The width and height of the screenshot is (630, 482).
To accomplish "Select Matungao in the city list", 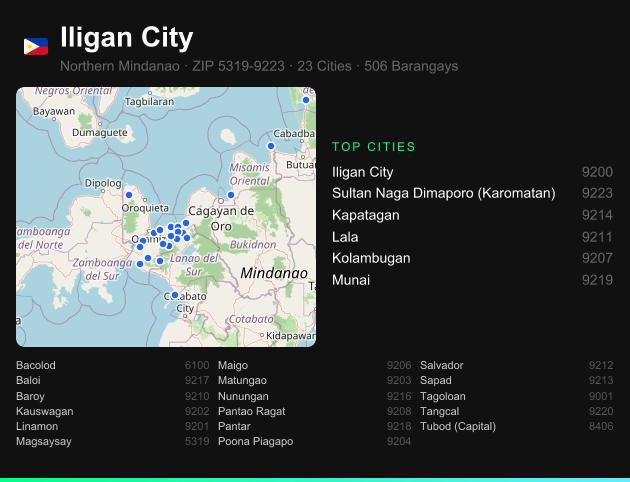I will tap(315, 380).
